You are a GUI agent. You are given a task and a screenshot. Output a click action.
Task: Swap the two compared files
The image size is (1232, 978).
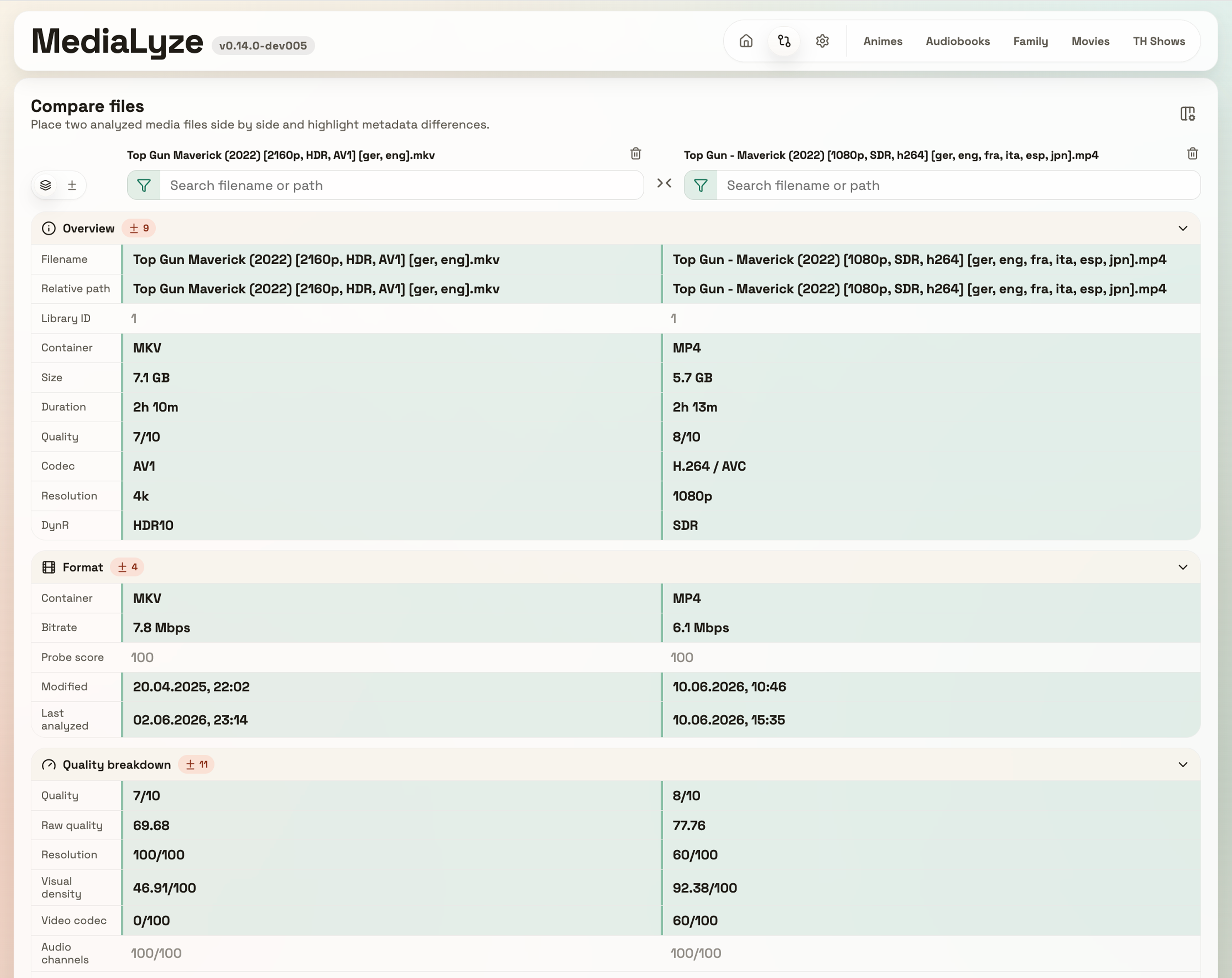(664, 184)
